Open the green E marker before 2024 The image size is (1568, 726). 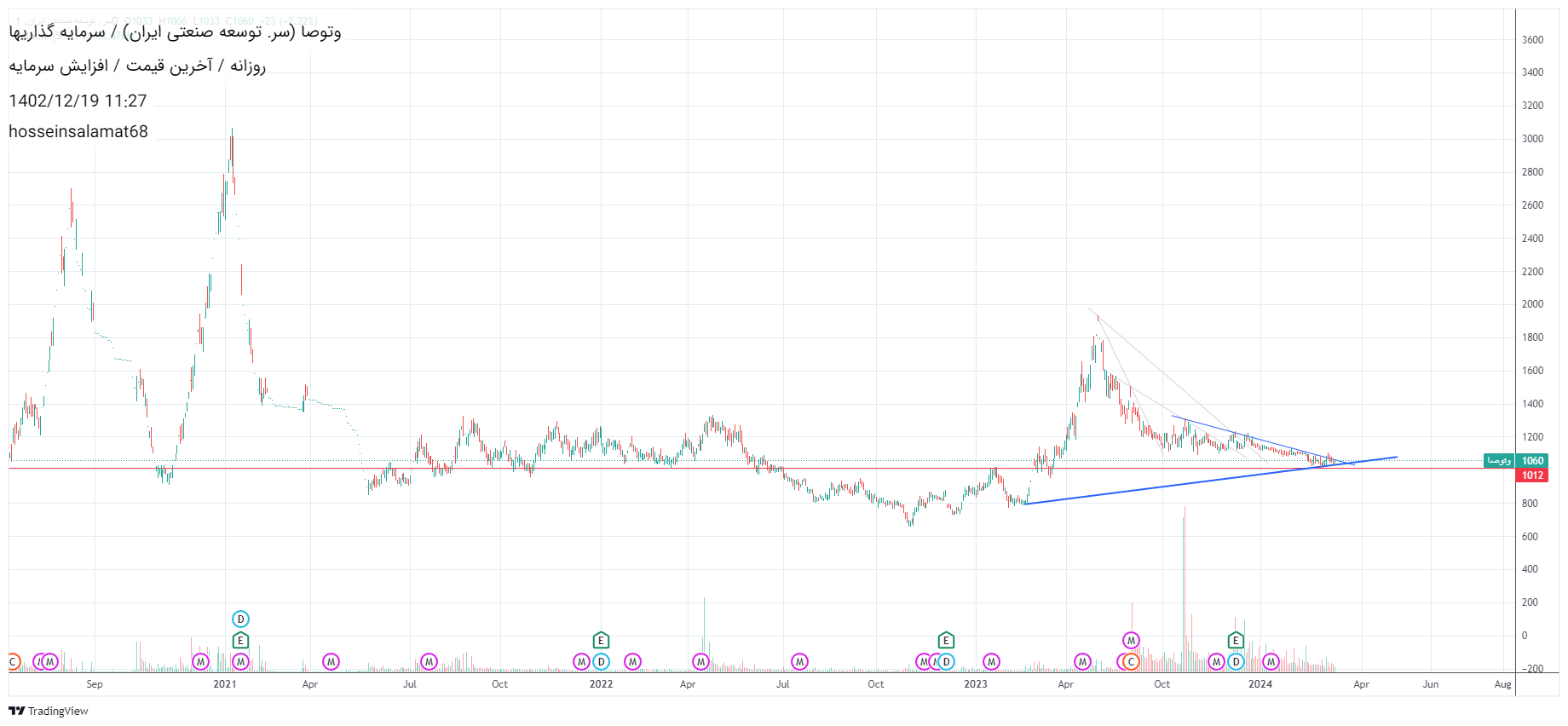[1236, 641]
